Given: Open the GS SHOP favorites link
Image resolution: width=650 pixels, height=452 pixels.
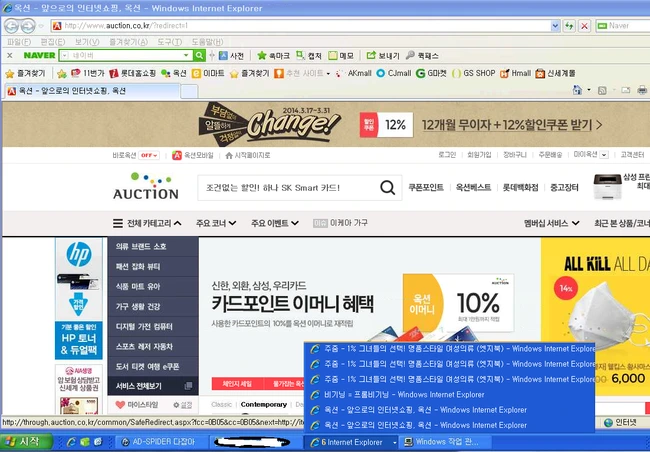Looking at the screenshot, I should pyautogui.click(x=473, y=73).
